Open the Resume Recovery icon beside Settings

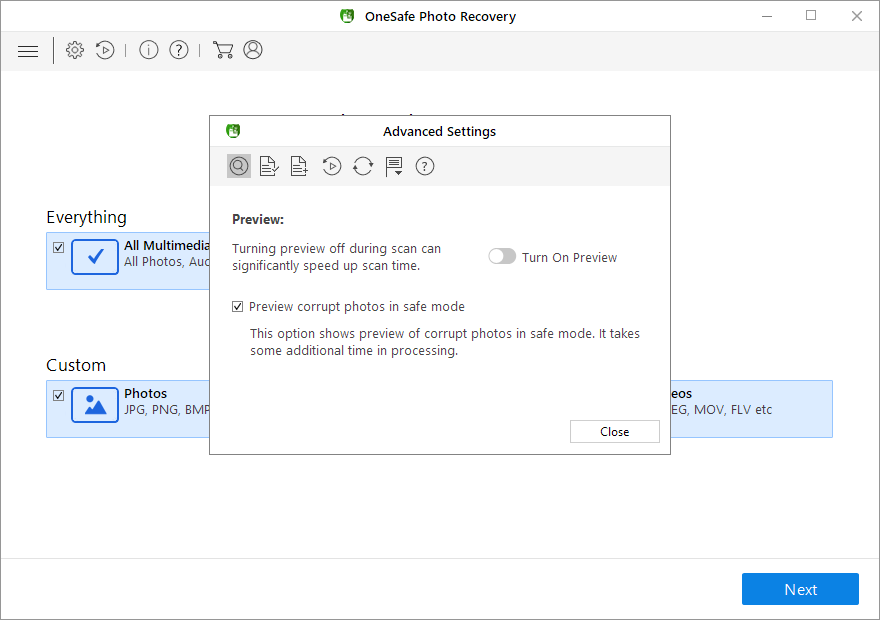pyautogui.click(x=105, y=50)
